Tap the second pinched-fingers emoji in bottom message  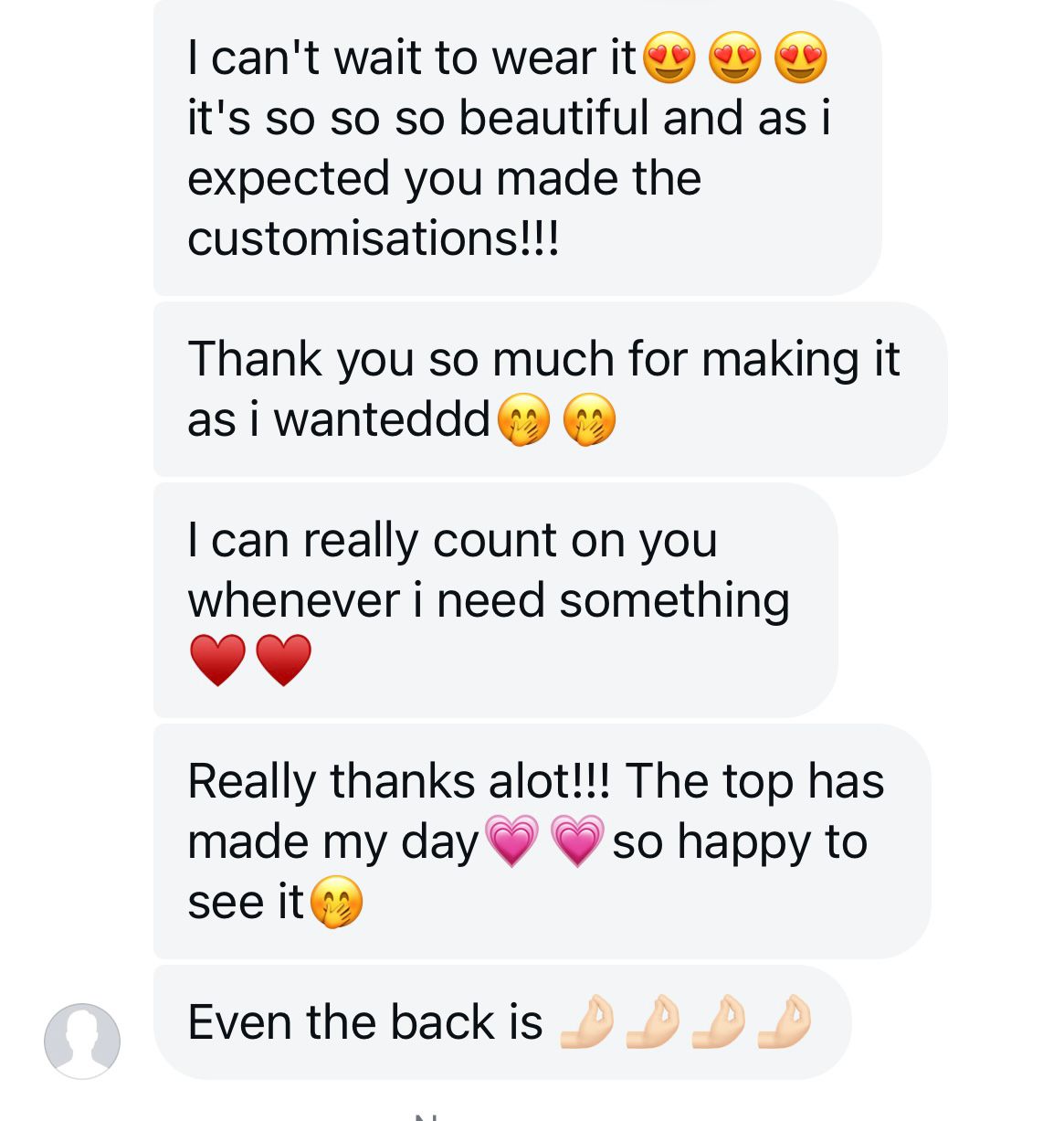652,1021
